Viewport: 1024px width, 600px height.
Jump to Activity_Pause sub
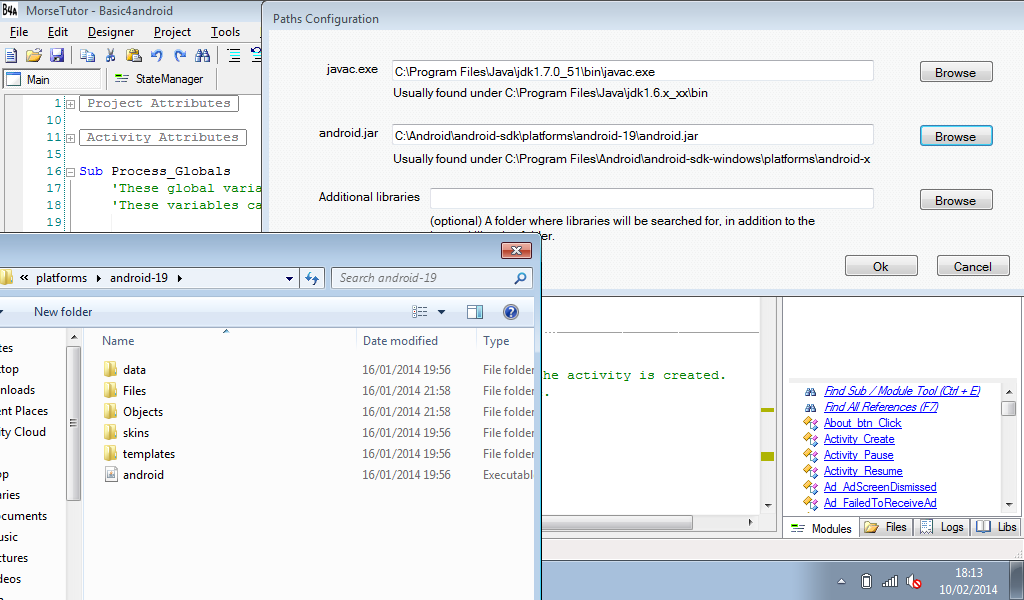click(859, 455)
